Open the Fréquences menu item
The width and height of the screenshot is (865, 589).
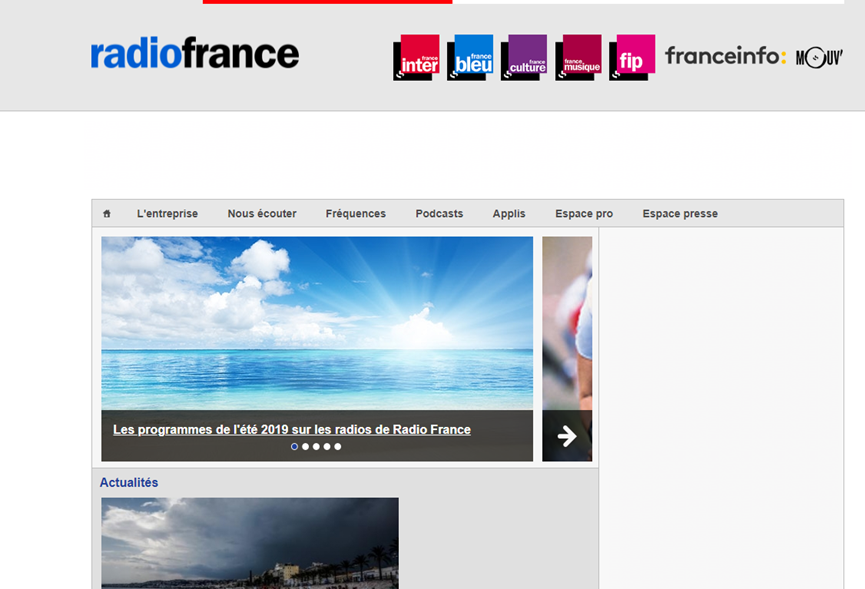click(356, 213)
